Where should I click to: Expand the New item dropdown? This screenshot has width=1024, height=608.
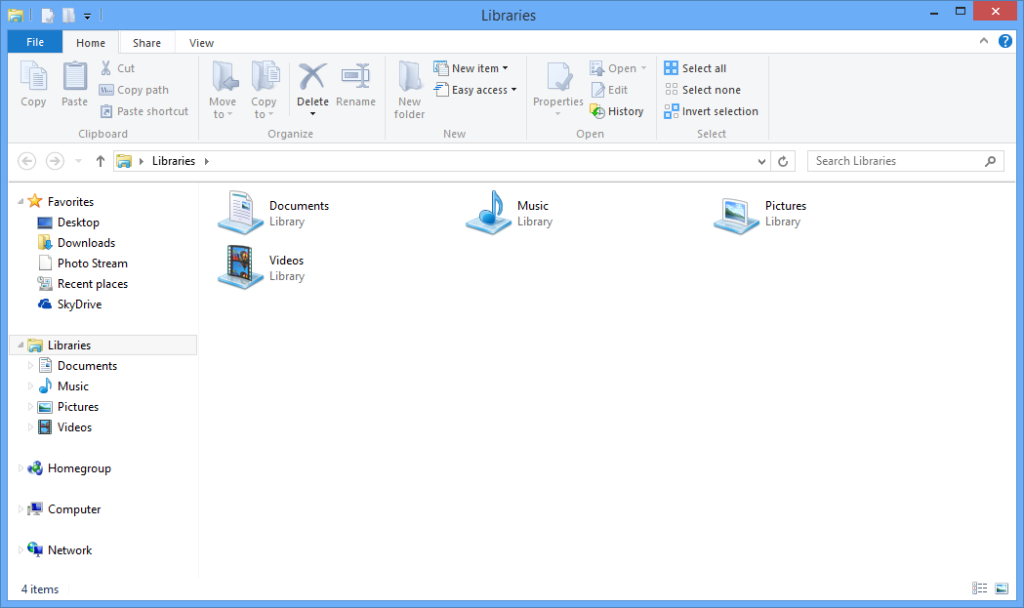502,67
